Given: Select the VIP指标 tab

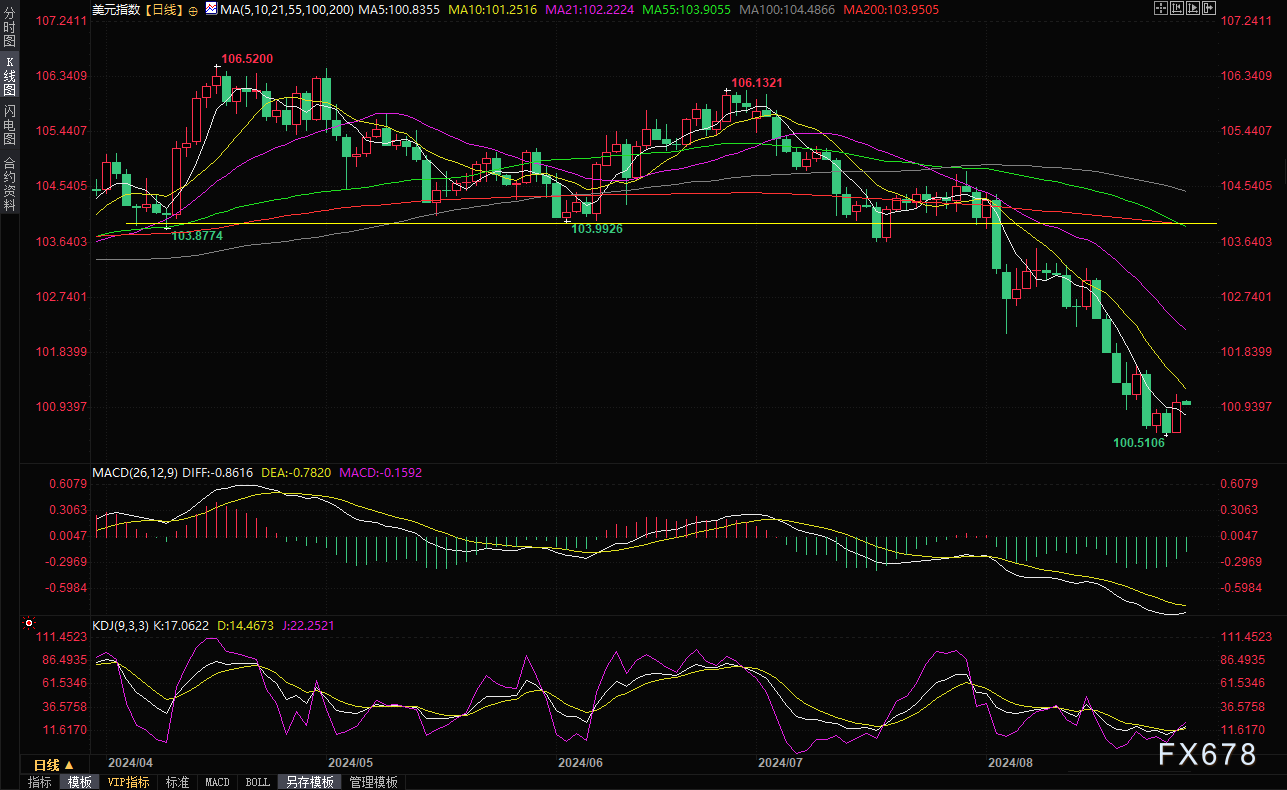Looking at the screenshot, I should tap(129, 782).
